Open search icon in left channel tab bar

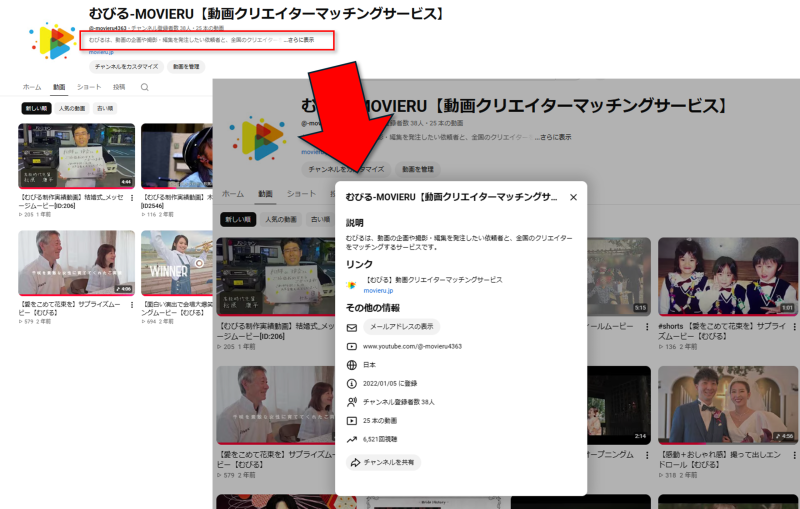click(x=144, y=87)
